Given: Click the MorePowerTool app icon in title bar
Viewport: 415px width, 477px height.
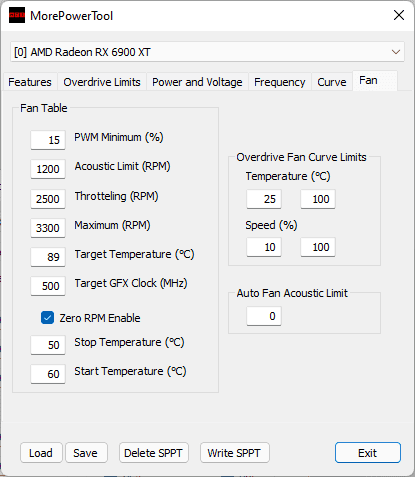Looking at the screenshot, I should tap(17, 15).
